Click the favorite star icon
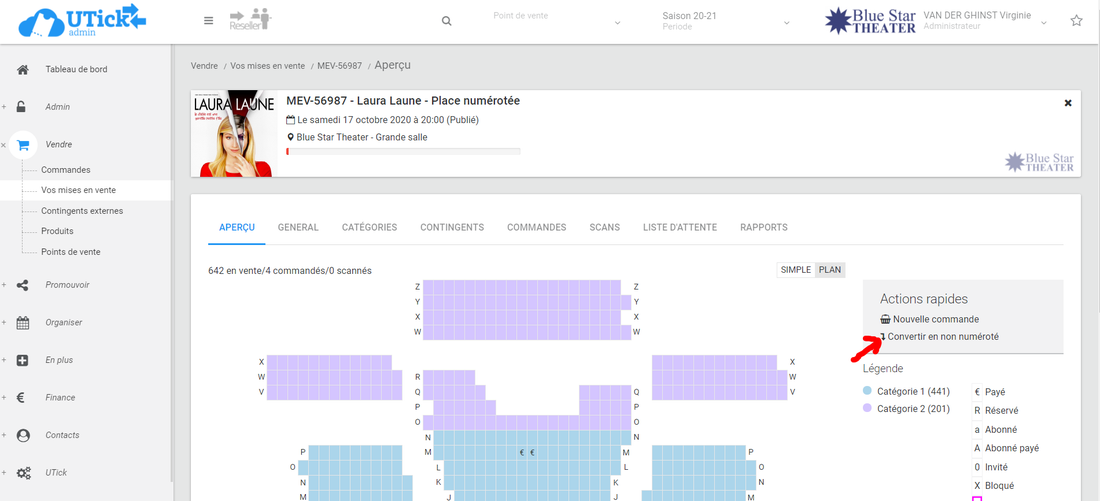Screen dimensions: 1100x501 (x=1076, y=21)
